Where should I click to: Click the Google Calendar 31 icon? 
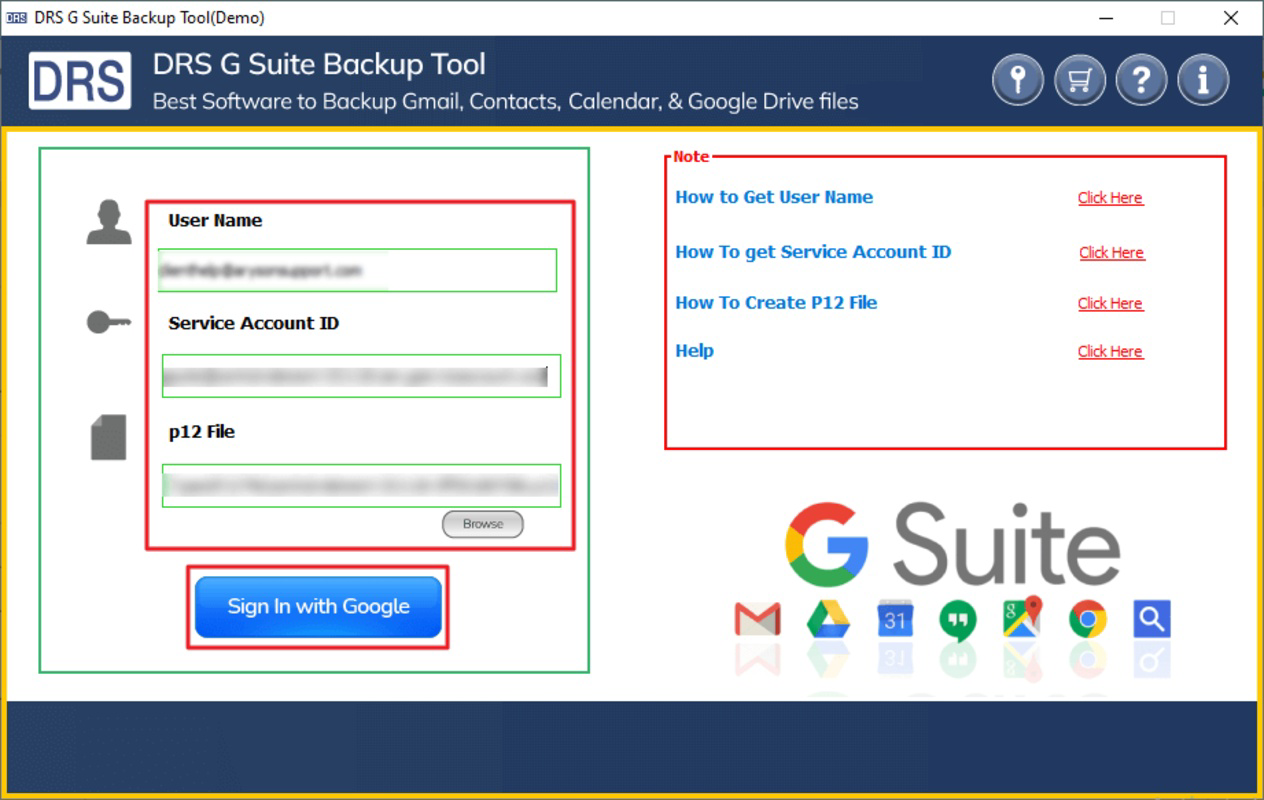click(894, 620)
